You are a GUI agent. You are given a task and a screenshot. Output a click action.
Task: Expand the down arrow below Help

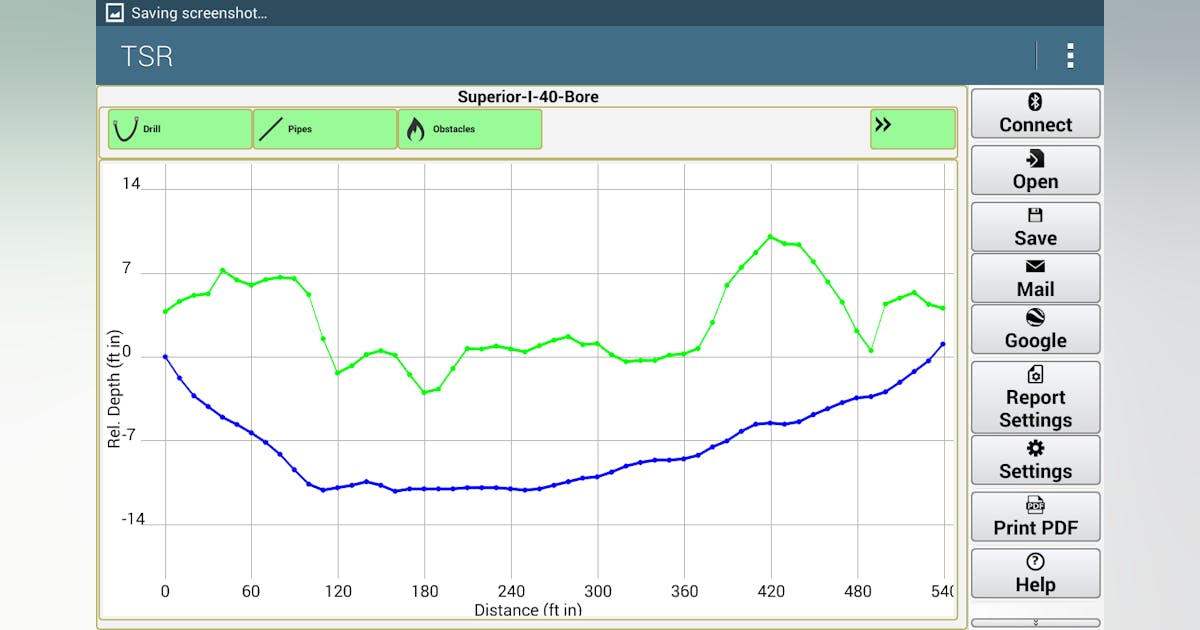1035,624
